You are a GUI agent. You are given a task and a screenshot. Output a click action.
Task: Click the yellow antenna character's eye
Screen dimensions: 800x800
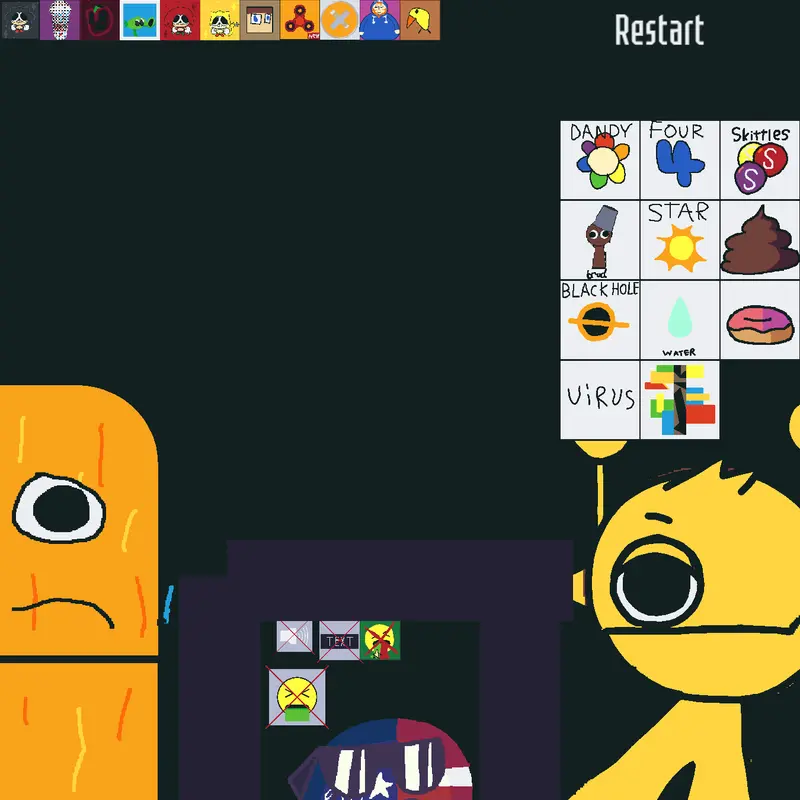[657, 582]
